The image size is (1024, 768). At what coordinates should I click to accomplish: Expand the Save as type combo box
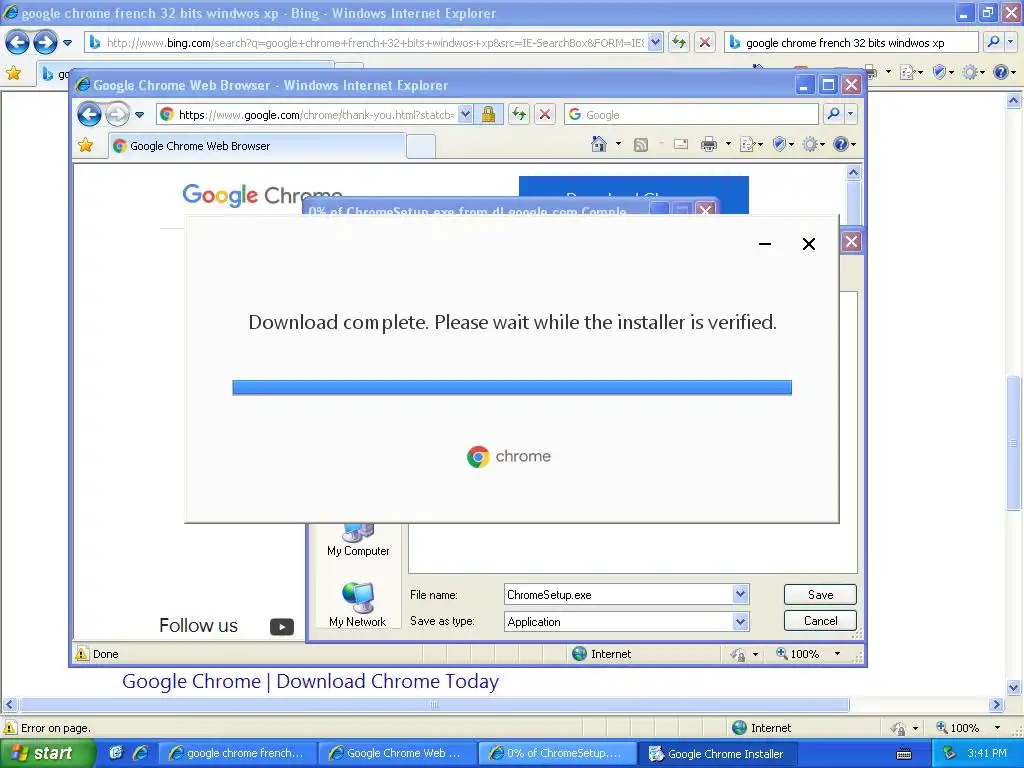point(740,622)
